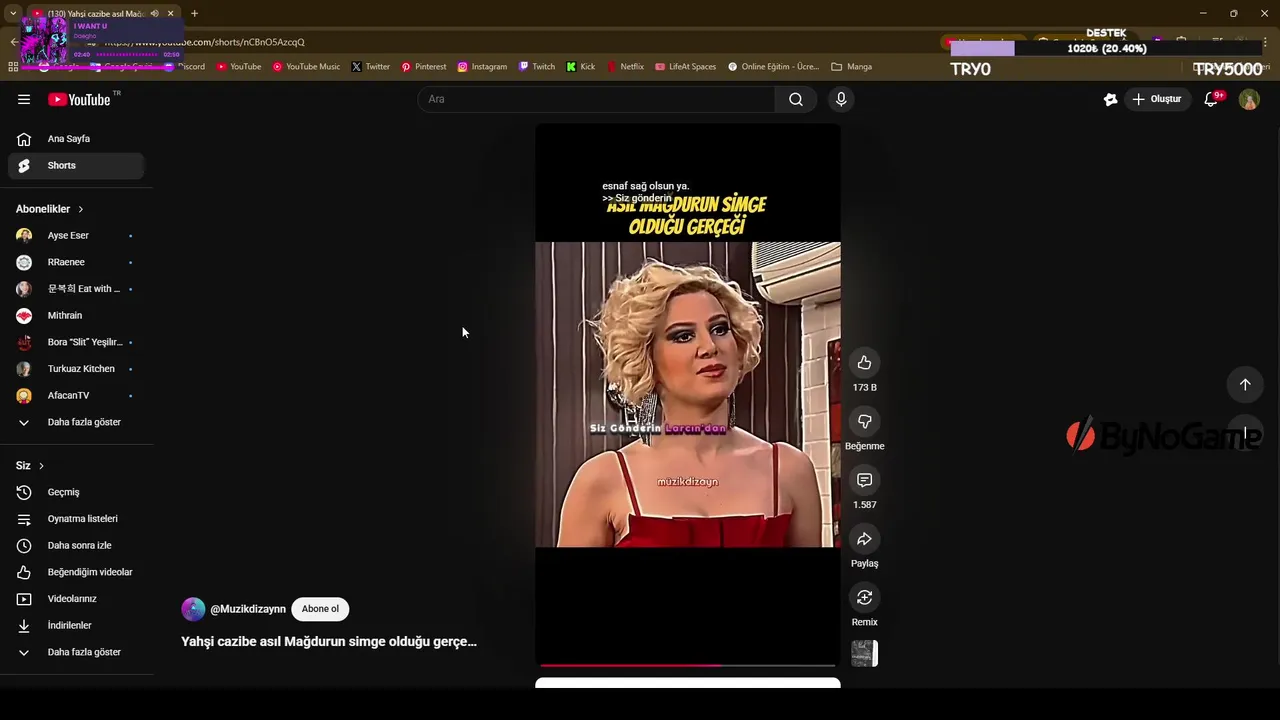Screen dimensions: 1280x720
Task: Open the tab search dropdown arrow
Action: pos(12,13)
